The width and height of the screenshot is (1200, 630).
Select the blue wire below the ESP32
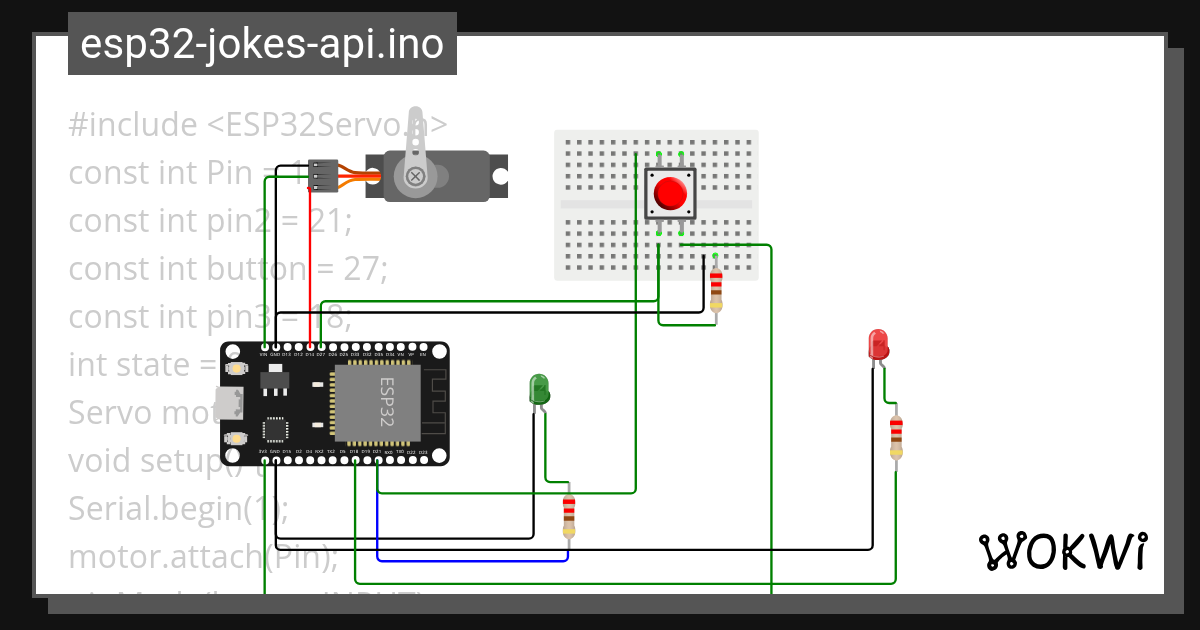point(470,560)
